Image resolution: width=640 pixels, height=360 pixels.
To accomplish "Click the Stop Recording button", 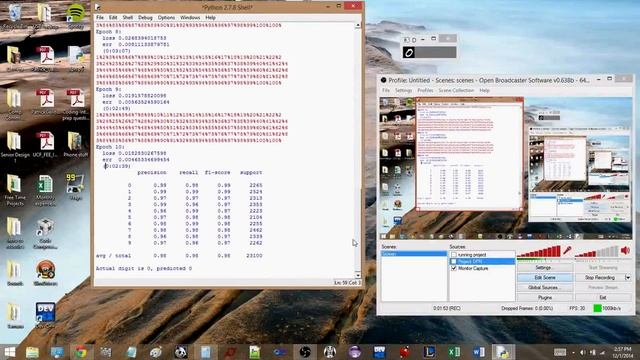I will point(600,278).
